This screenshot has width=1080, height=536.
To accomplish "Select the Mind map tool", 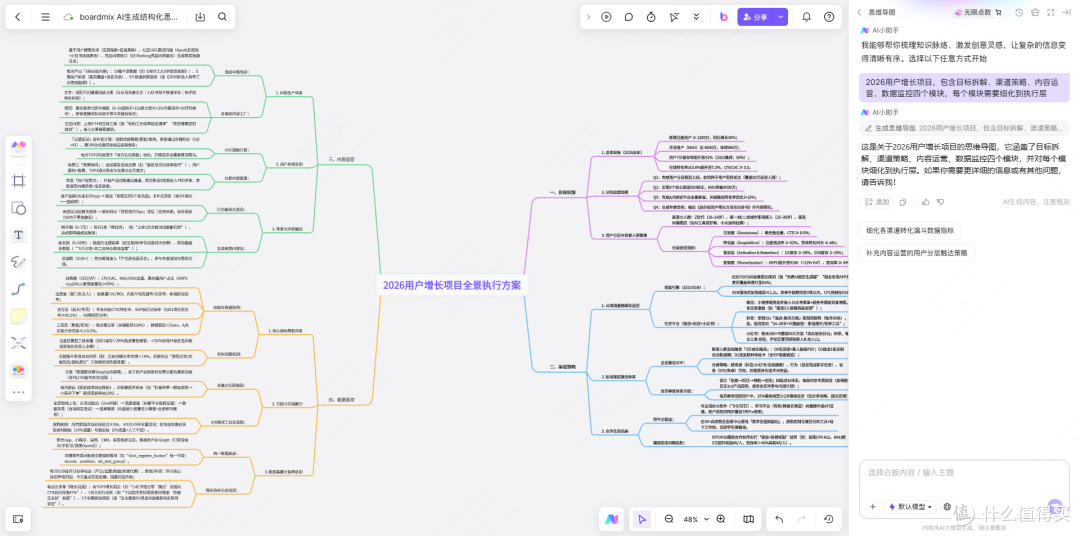I will pos(19,343).
